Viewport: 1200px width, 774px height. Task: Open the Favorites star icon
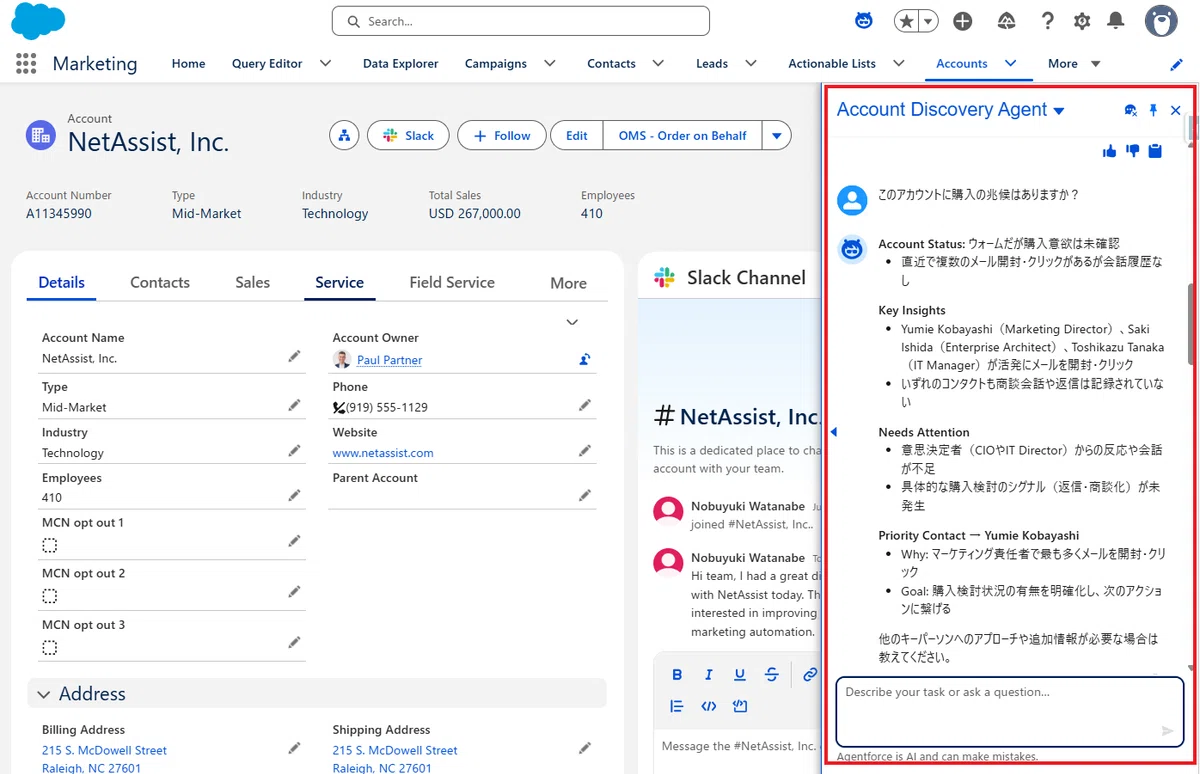click(x=907, y=21)
